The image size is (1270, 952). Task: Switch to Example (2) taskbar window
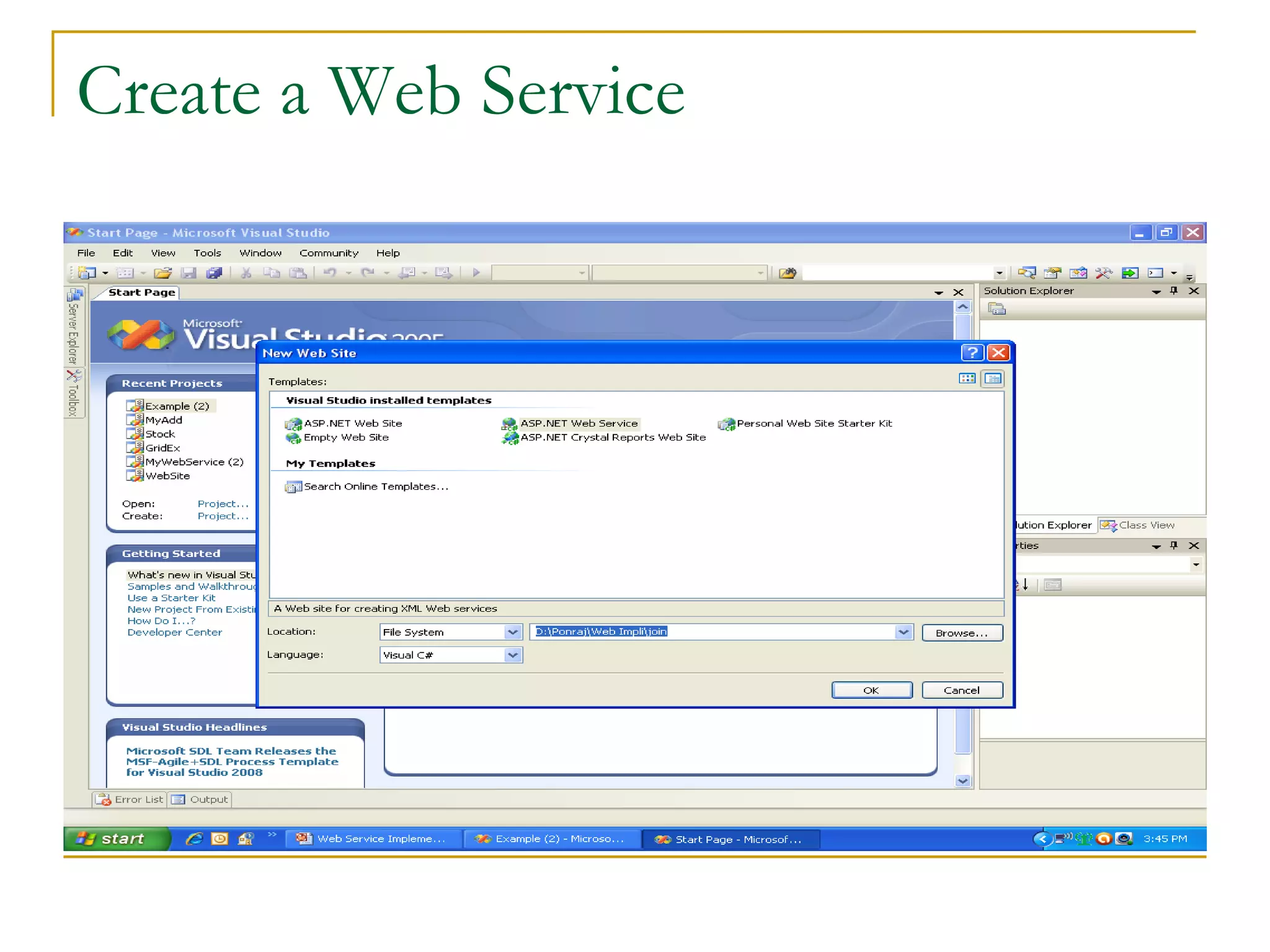tap(551, 839)
